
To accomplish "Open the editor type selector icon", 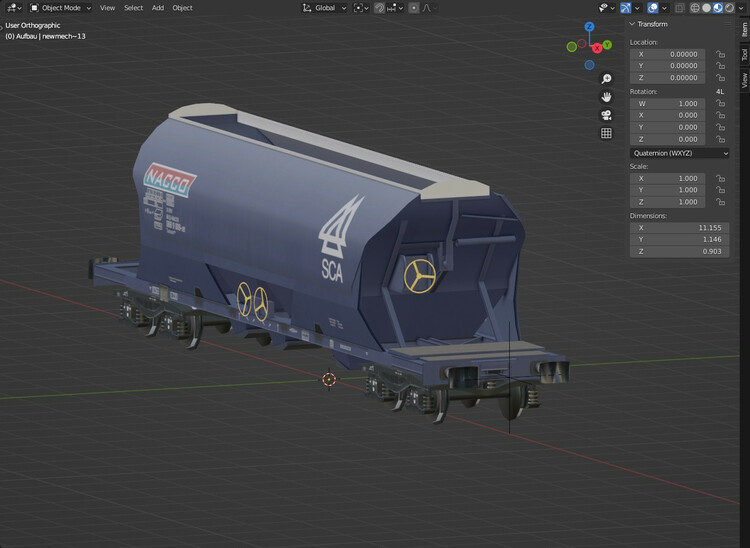I will [14, 8].
